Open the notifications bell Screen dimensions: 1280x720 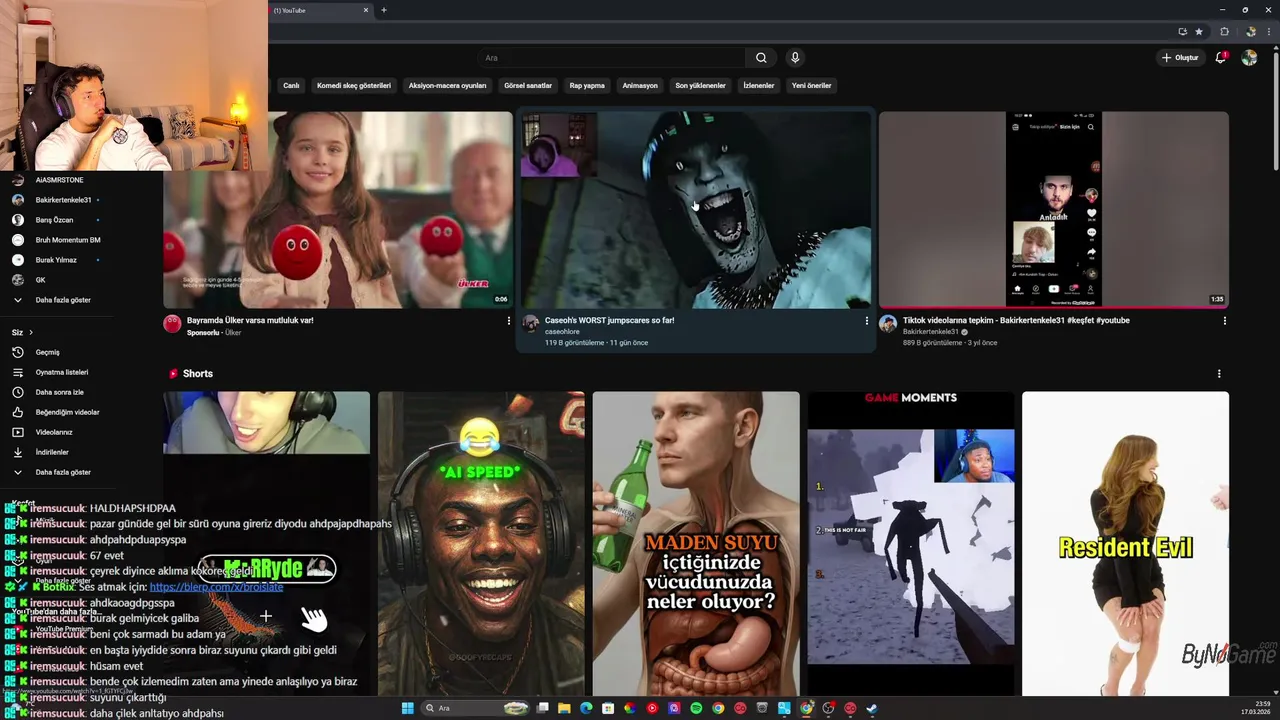(x=1220, y=58)
